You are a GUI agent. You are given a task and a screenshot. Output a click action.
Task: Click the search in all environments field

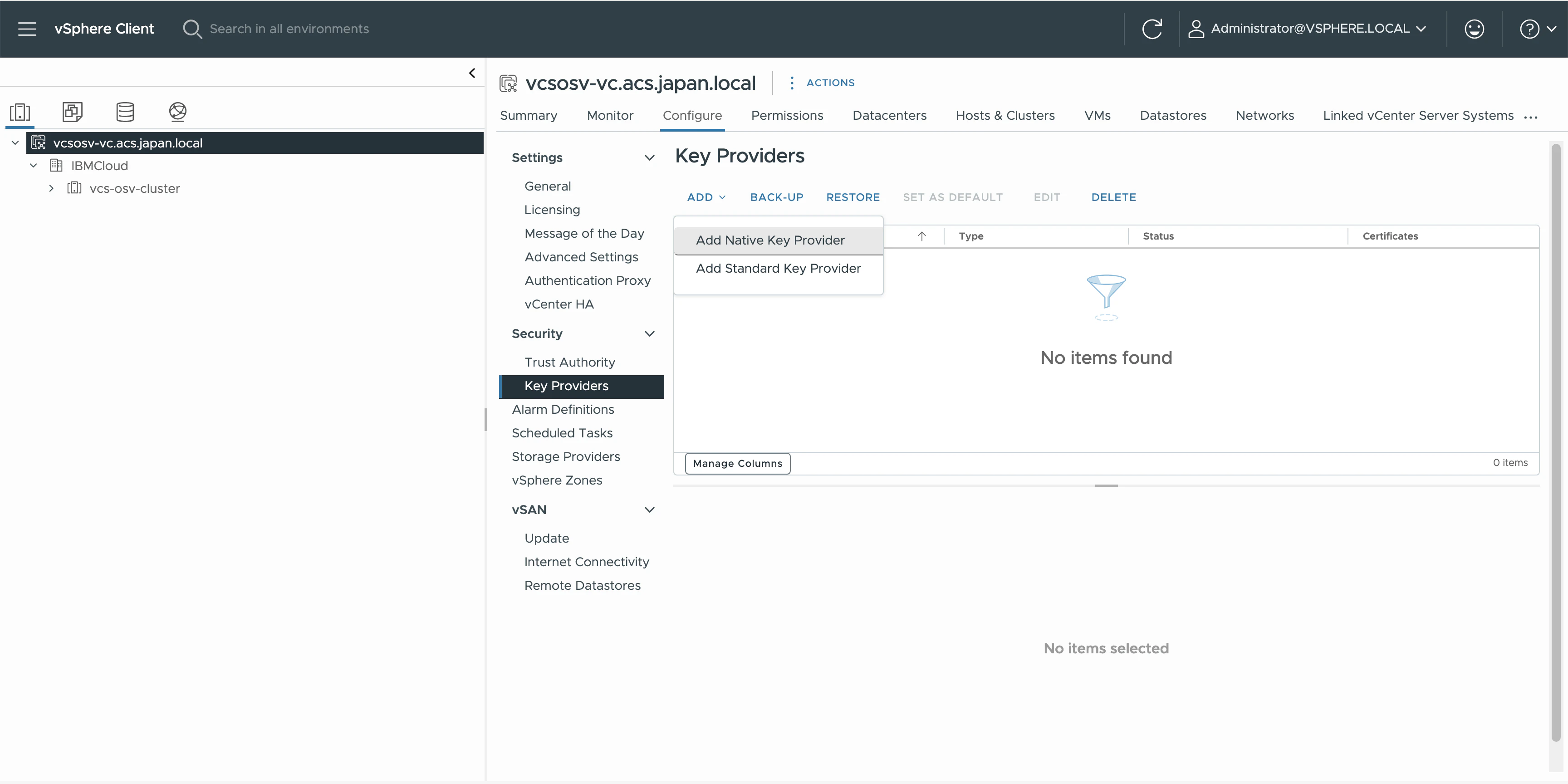tap(289, 29)
